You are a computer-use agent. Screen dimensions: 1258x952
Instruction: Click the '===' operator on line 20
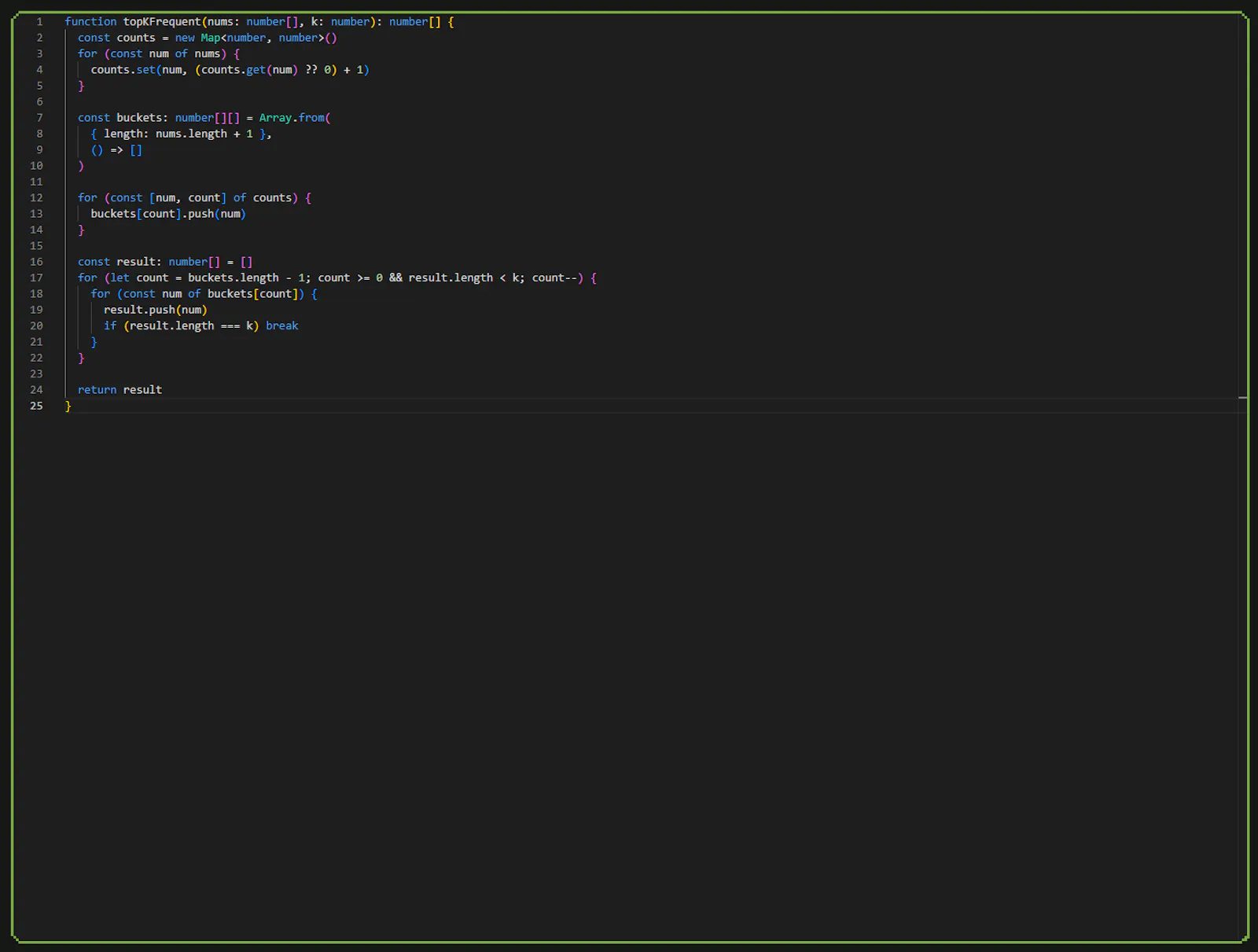tap(230, 326)
